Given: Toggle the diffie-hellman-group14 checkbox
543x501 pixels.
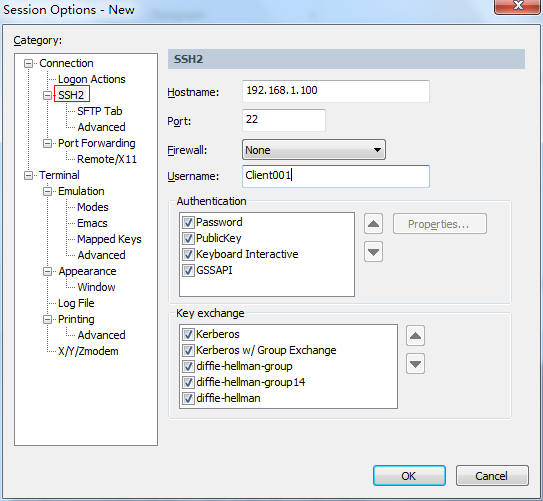Looking at the screenshot, I should click(x=188, y=382).
